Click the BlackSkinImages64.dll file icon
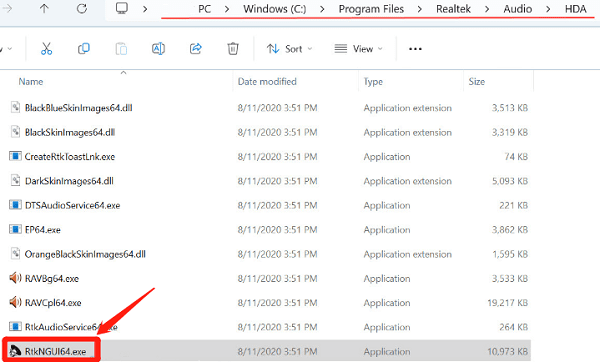The height and width of the screenshot is (362, 600). (15, 132)
